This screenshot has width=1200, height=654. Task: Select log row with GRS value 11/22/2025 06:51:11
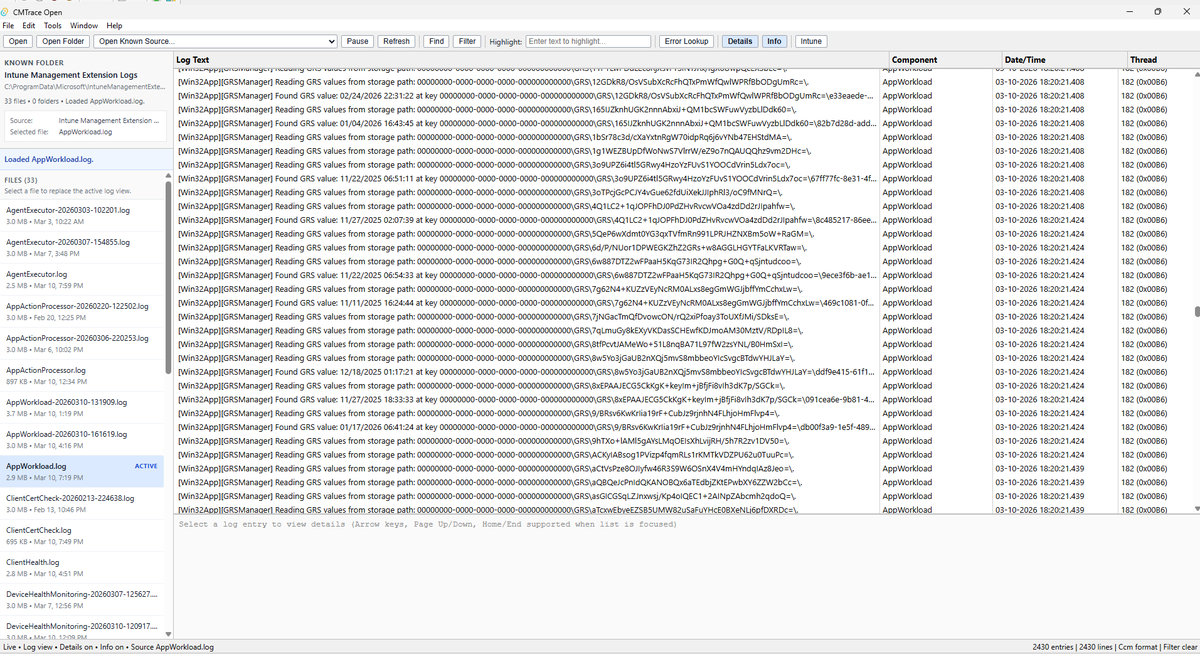coord(683,178)
